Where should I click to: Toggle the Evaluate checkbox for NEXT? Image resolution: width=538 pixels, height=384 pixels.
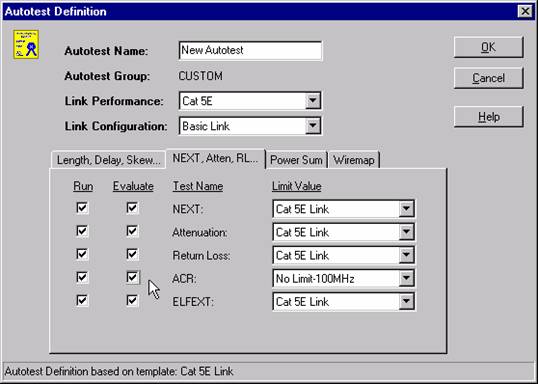point(132,208)
